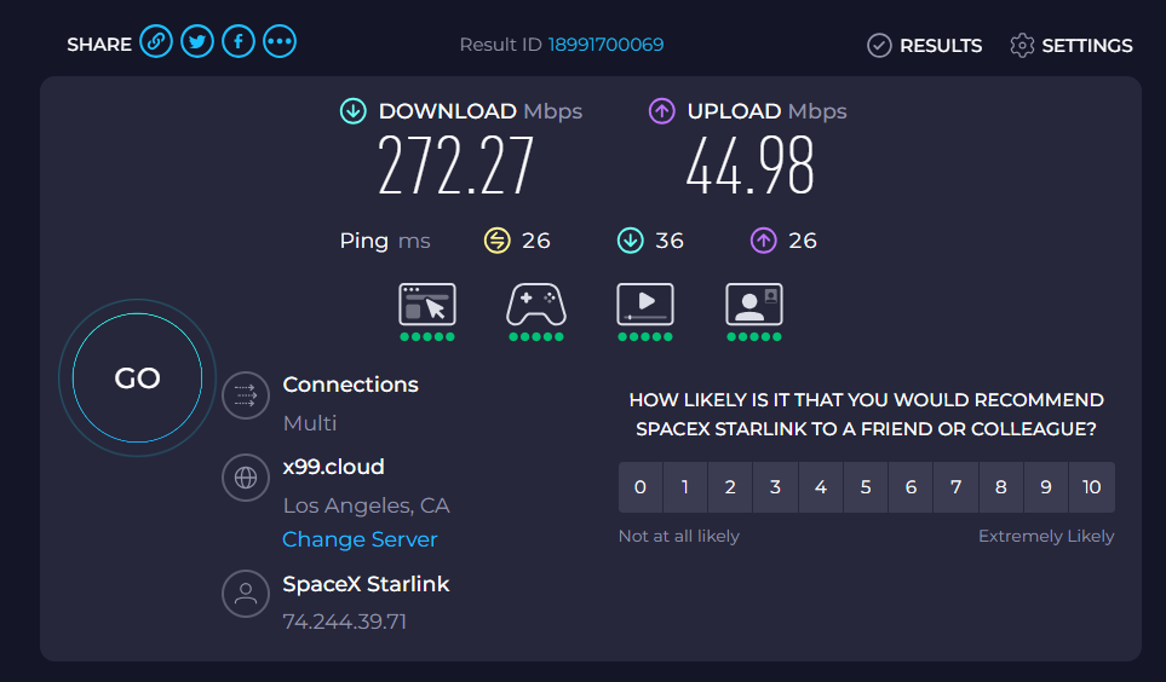The height and width of the screenshot is (682, 1166).
Task: Click the video streaming performance icon
Action: pyautogui.click(x=645, y=305)
